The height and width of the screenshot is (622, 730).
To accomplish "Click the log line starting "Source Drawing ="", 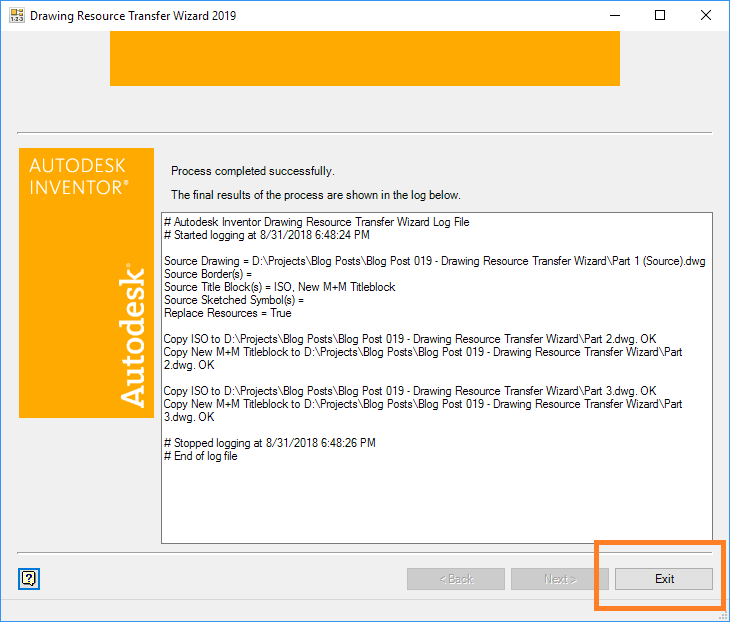I will pyautogui.click(x=434, y=261).
